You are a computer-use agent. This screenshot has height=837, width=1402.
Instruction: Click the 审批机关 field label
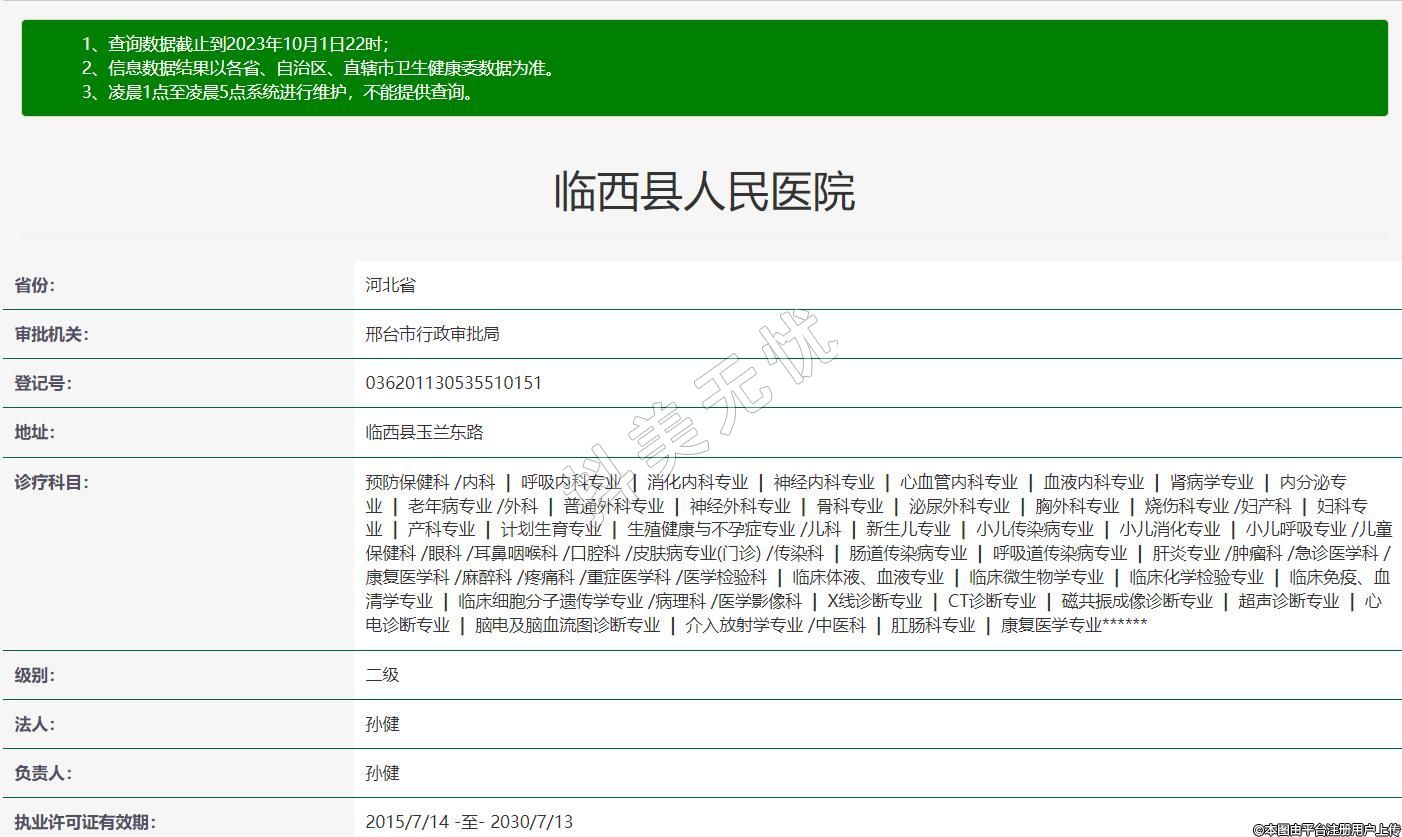(51, 334)
